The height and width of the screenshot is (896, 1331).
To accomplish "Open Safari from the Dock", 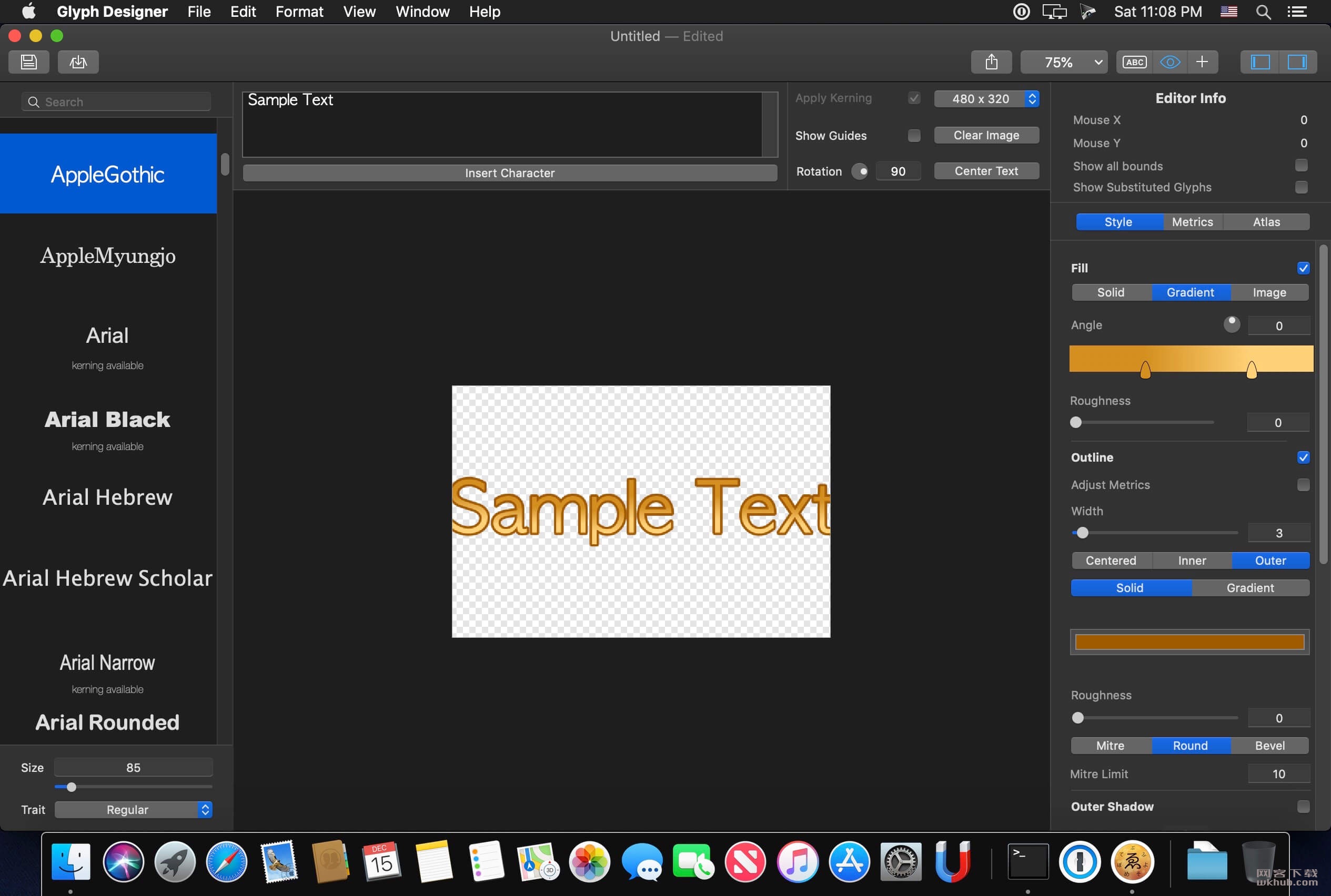I will [226, 861].
